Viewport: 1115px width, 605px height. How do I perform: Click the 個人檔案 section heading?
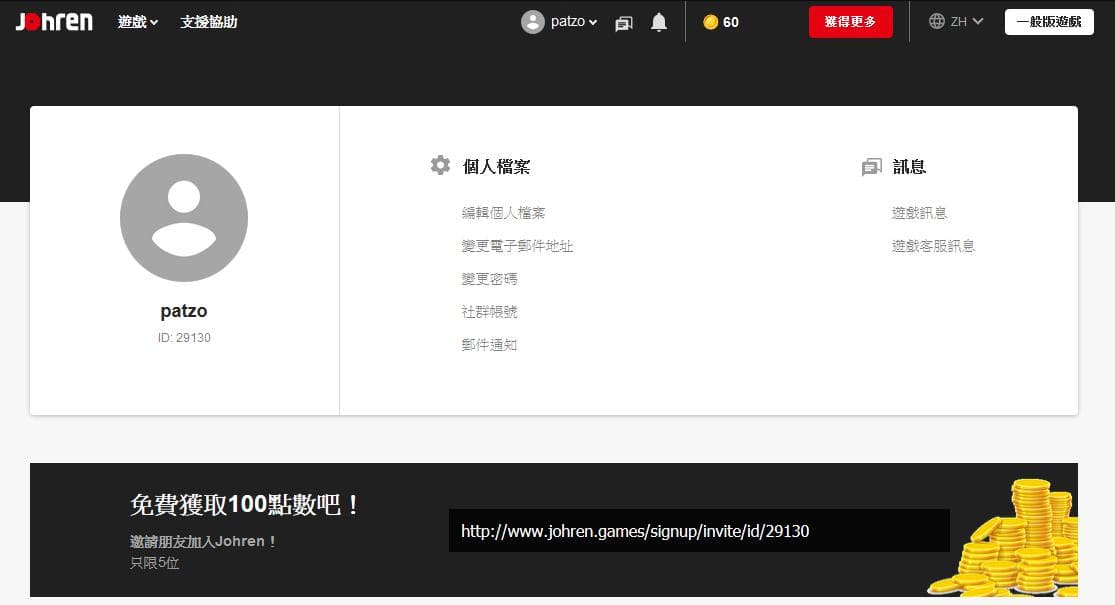pyautogui.click(x=496, y=166)
